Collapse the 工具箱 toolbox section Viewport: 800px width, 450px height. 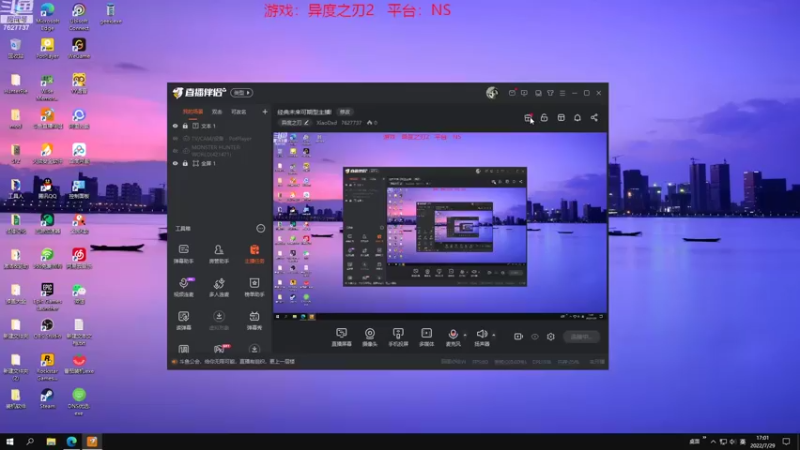click(x=261, y=229)
